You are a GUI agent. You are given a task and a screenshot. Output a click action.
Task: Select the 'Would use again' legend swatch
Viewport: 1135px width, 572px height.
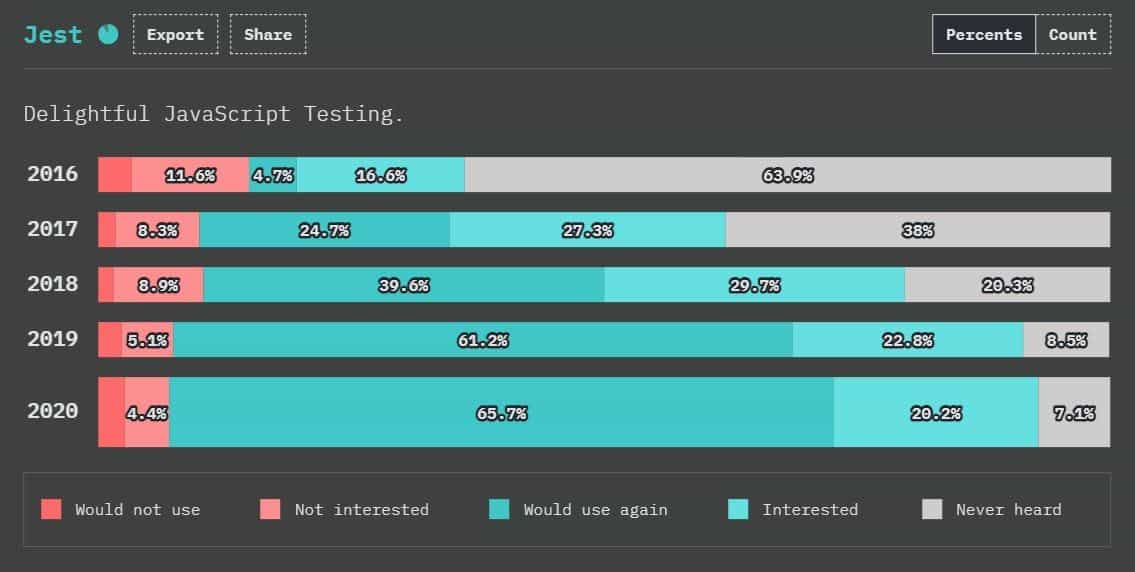[x=499, y=509]
